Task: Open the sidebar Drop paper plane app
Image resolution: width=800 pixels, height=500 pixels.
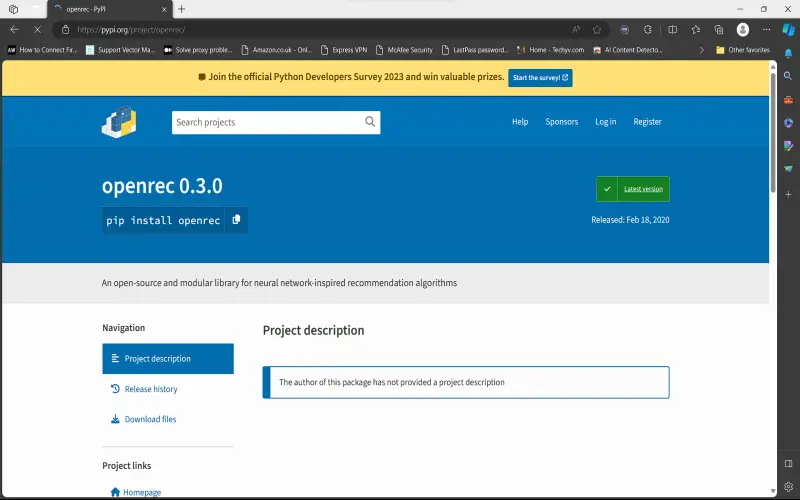Action: click(789, 169)
